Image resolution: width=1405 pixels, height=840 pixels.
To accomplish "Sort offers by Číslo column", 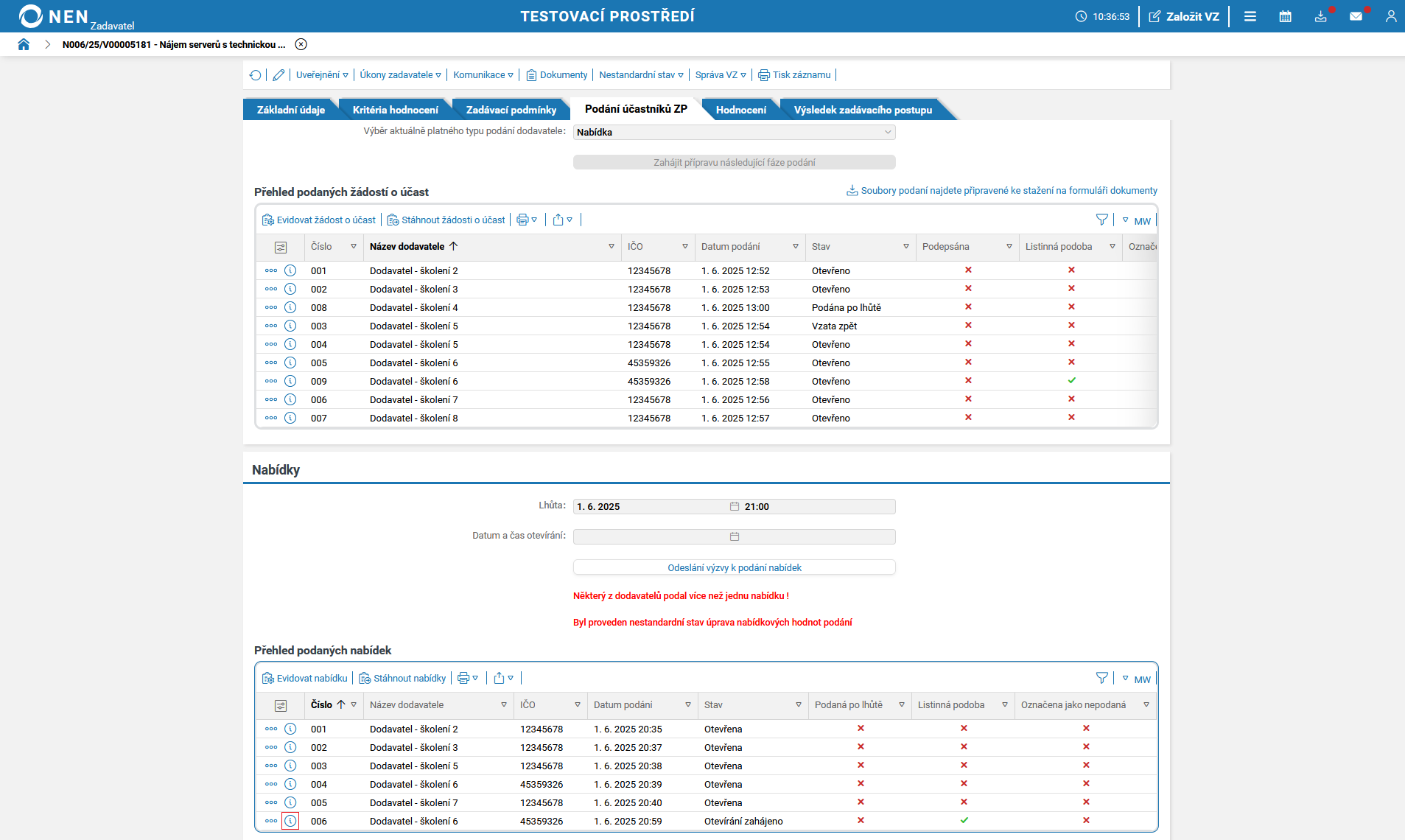I will (322, 705).
